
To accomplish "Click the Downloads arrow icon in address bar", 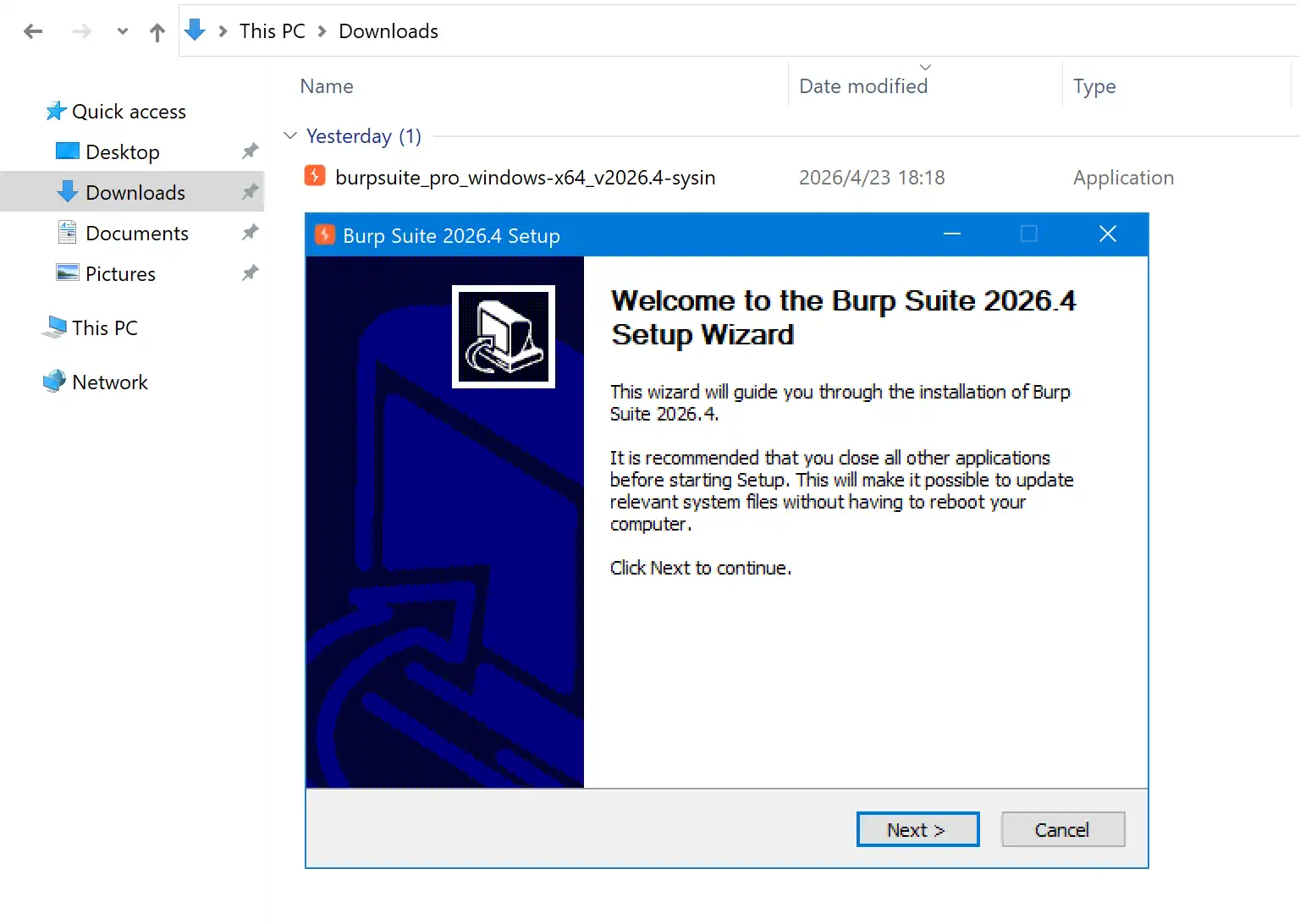I will [196, 30].
